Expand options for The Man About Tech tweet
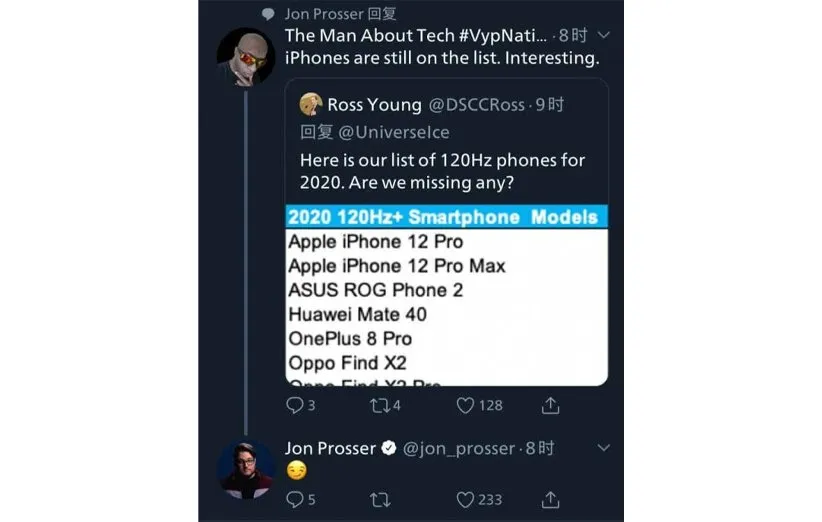The height and width of the screenshot is (522, 822). pos(602,35)
